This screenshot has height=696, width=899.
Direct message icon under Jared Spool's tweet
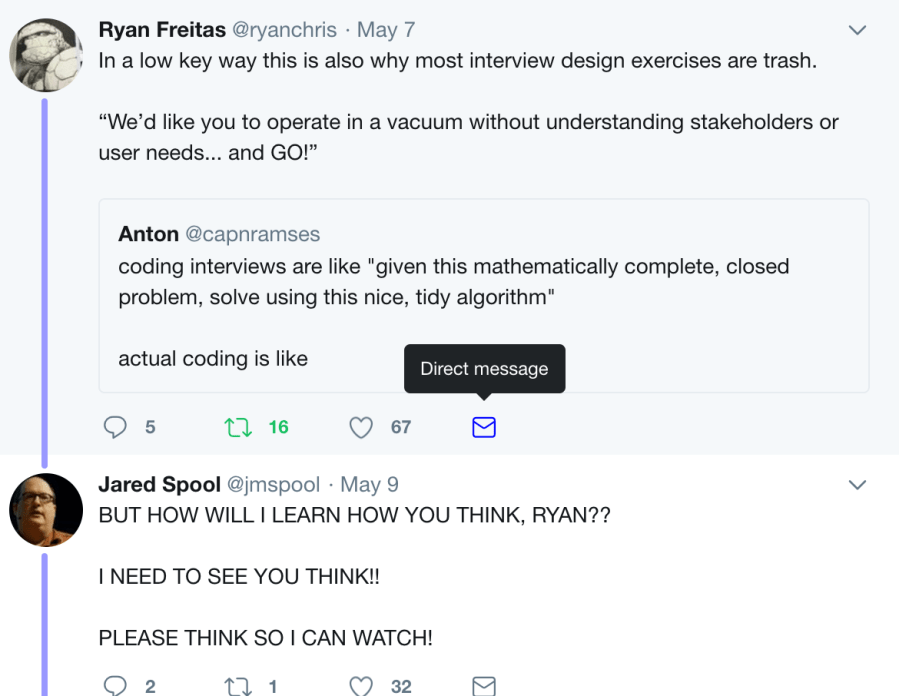[x=484, y=686]
